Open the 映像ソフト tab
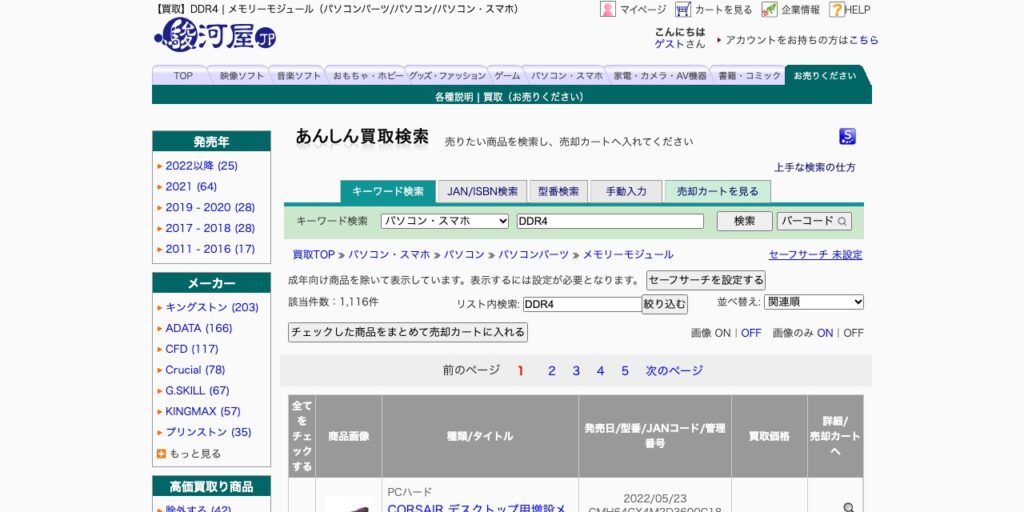The height and width of the screenshot is (512, 1024). [242, 76]
